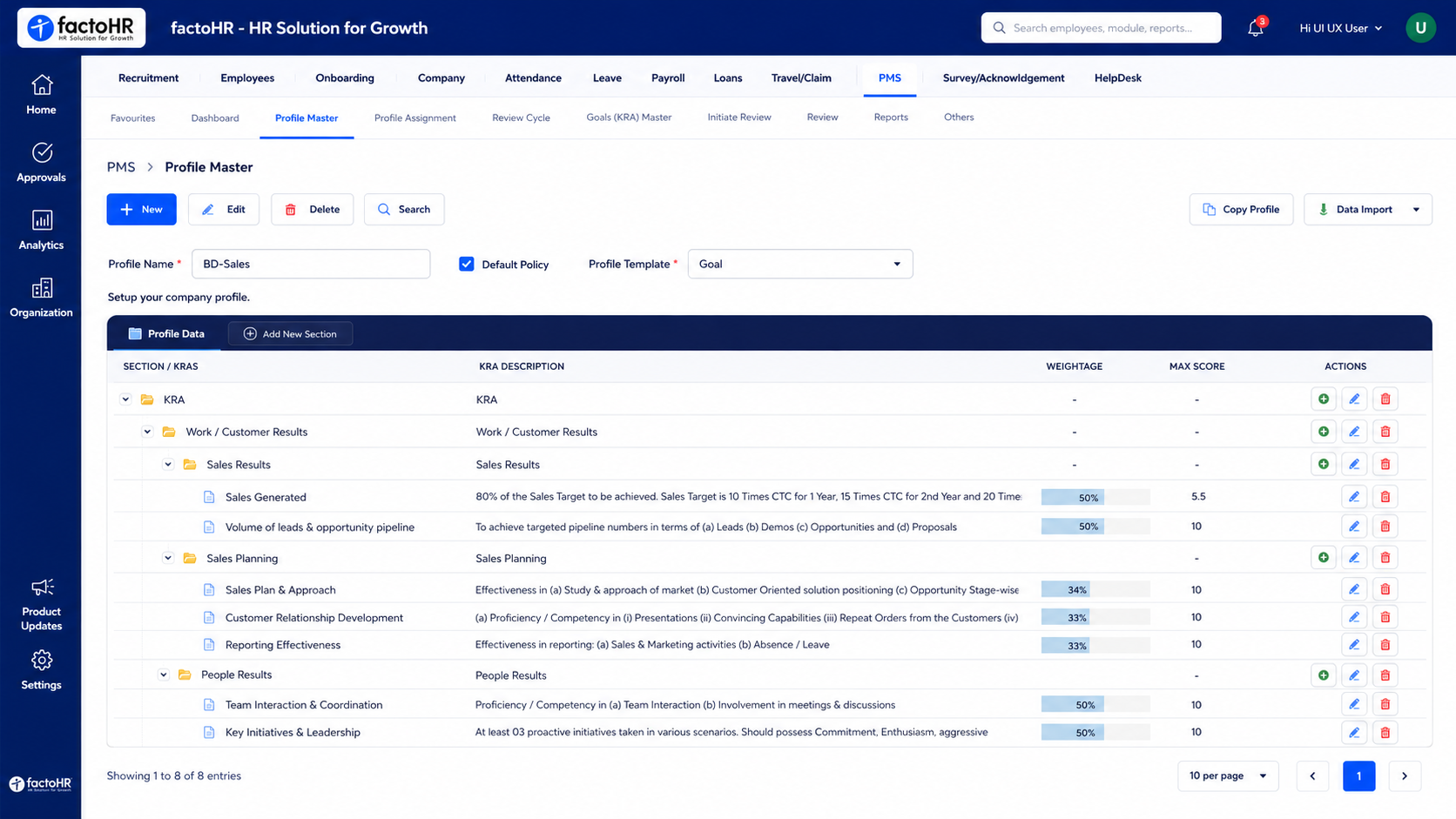This screenshot has width=1456, height=819.
Task: Collapse Sales Results node
Action: pyautogui.click(x=168, y=464)
